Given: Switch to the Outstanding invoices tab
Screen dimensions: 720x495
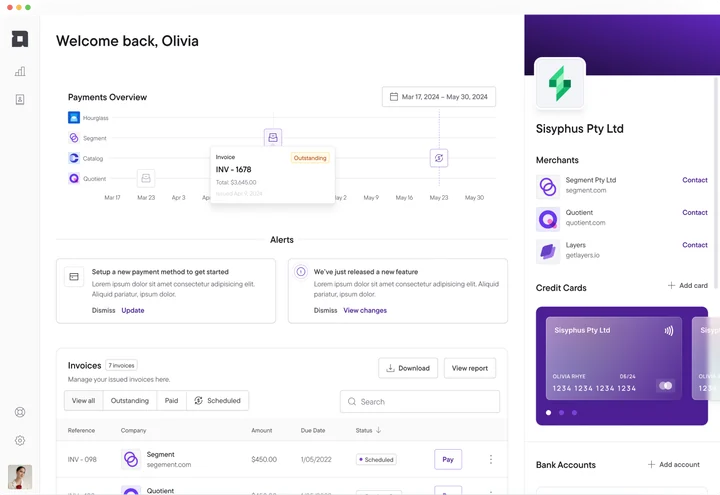Looking at the screenshot, I should (x=130, y=400).
